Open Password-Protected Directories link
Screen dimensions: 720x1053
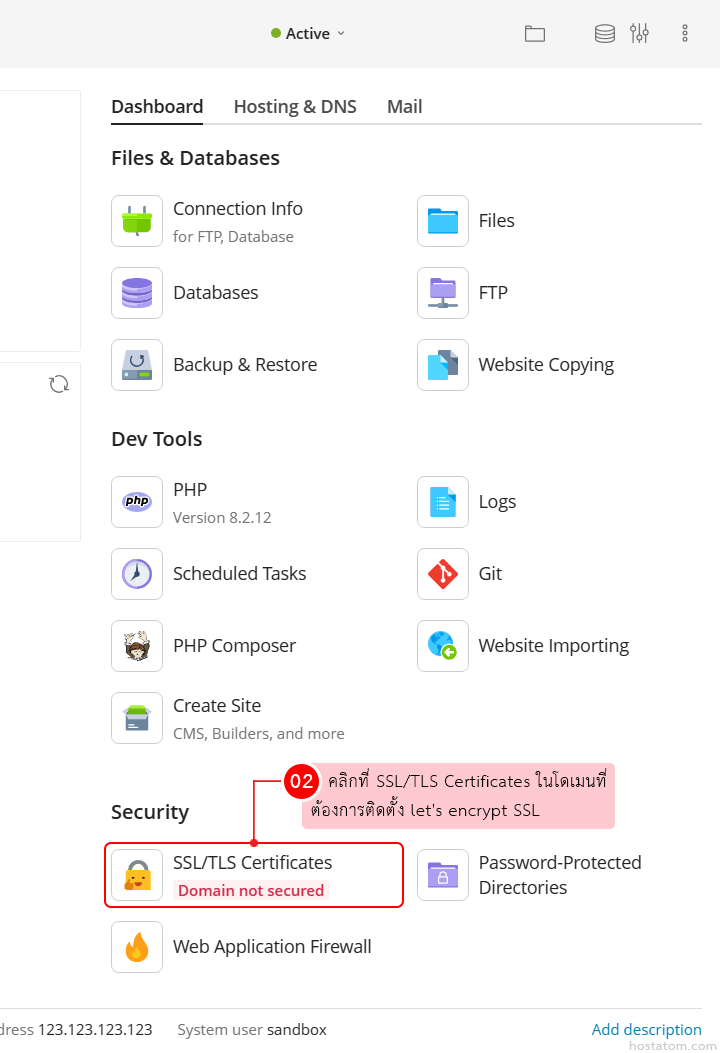[559, 875]
